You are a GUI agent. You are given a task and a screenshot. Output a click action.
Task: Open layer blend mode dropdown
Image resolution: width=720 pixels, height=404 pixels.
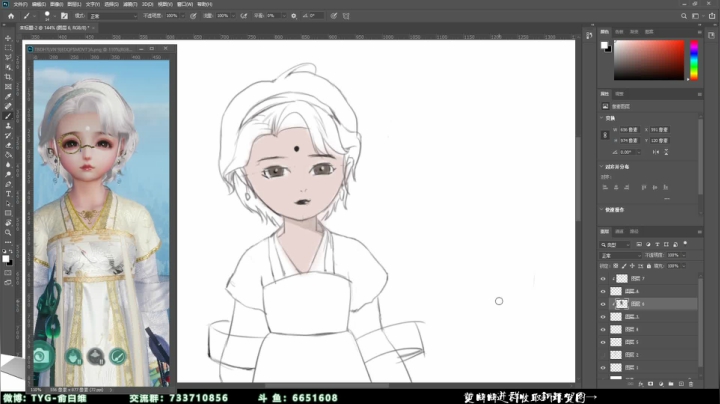(x=620, y=255)
